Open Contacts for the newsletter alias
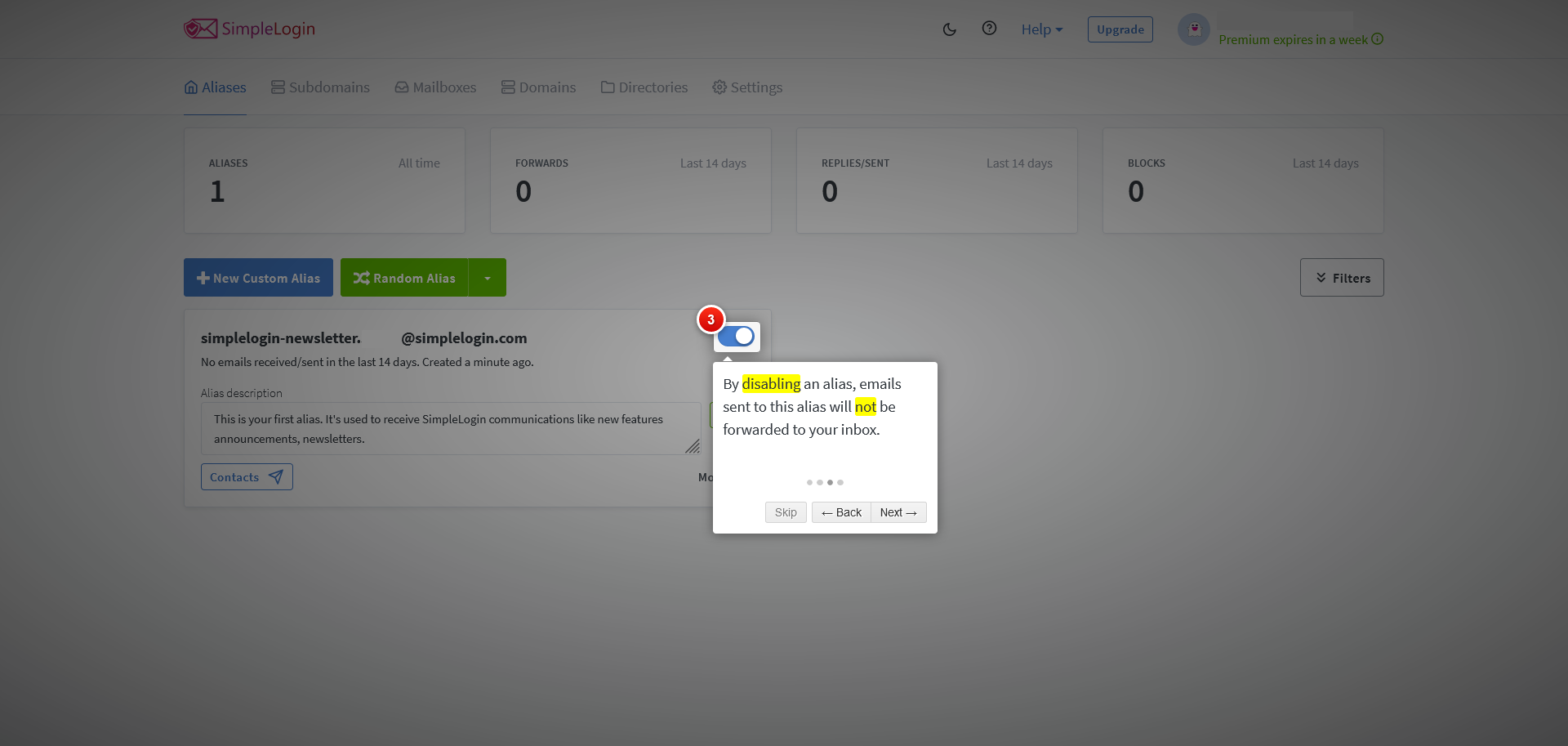 click(247, 477)
